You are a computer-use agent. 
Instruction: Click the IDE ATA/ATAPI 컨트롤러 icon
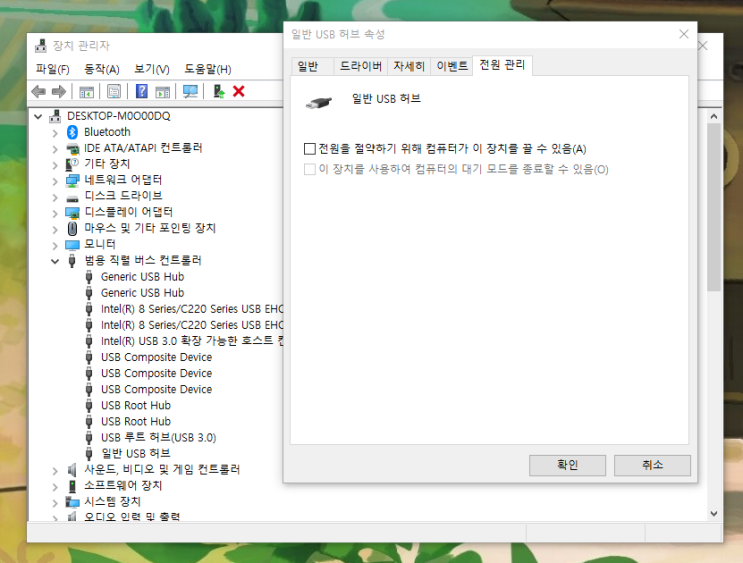(72, 148)
